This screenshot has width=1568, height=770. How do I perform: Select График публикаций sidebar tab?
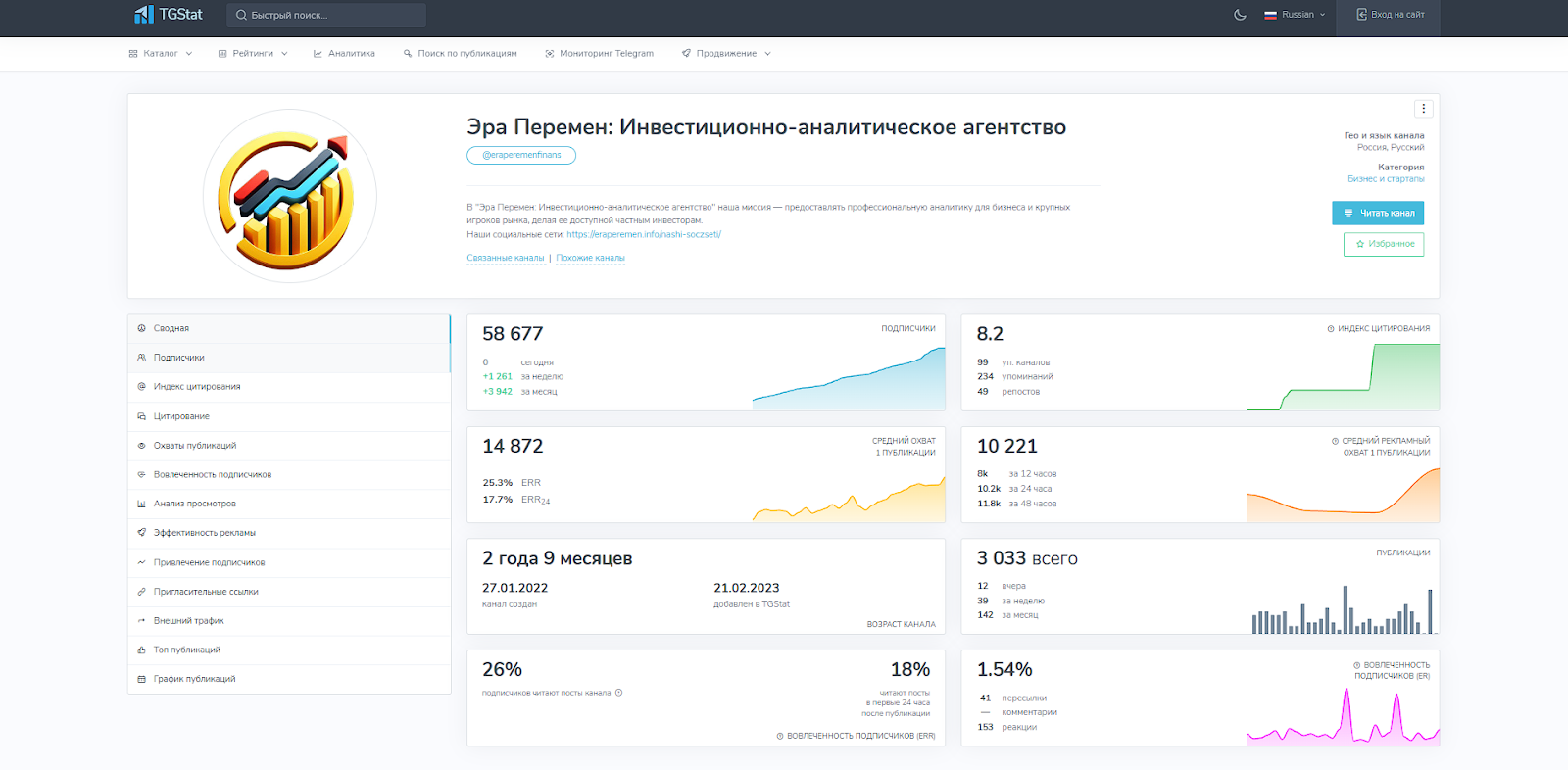pos(289,679)
